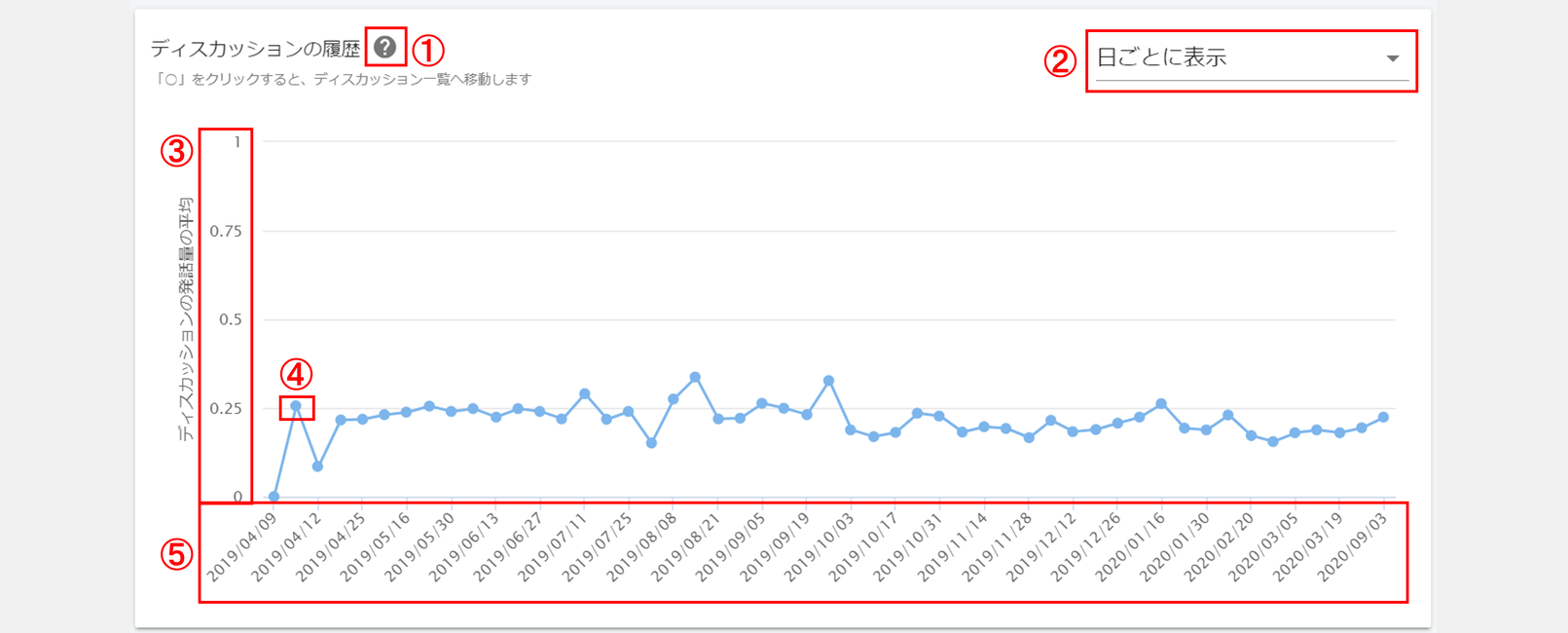Click the data point for 2019/04/12
Image resolution: width=1568 pixels, height=633 pixels.
coord(317,466)
